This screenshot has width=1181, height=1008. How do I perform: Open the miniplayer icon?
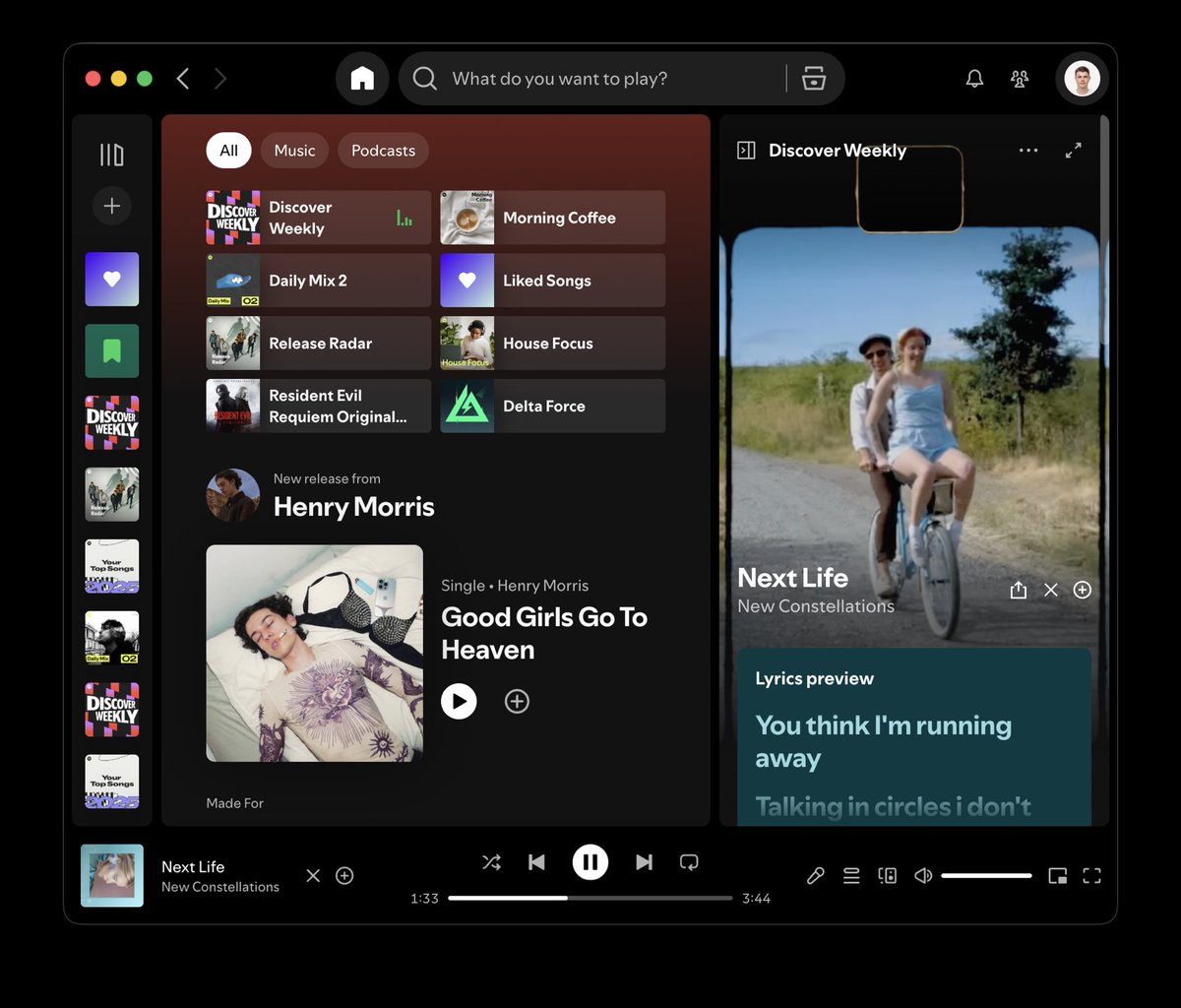(1058, 875)
